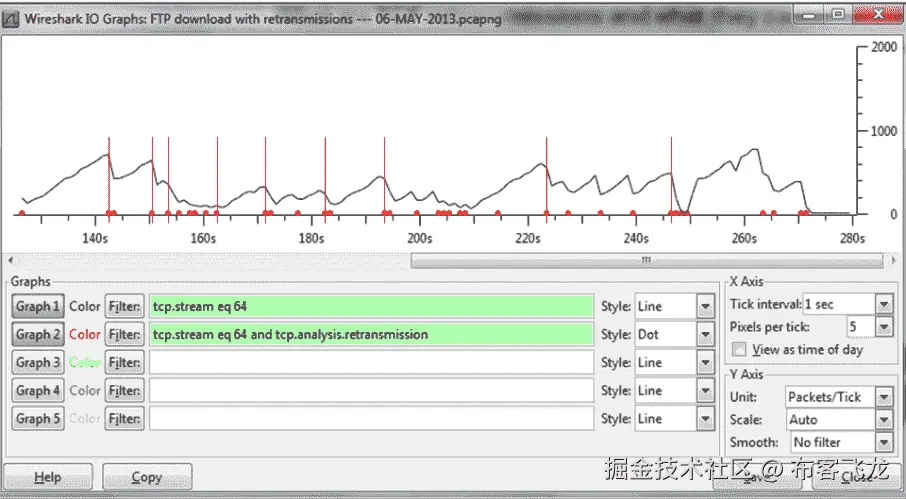Open Filter dialog for Graph 5
Image resolution: width=906 pixels, height=499 pixels.
124,418
